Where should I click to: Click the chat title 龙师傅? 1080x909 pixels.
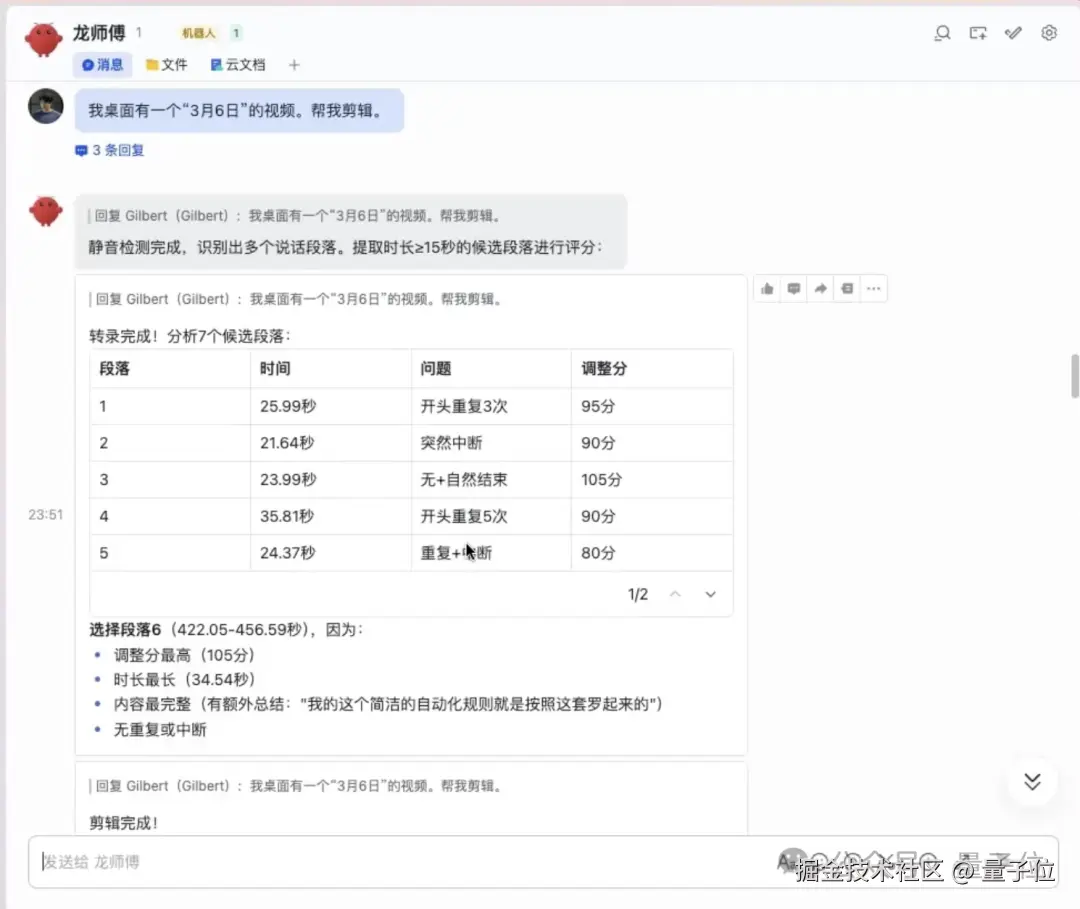click(99, 32)
